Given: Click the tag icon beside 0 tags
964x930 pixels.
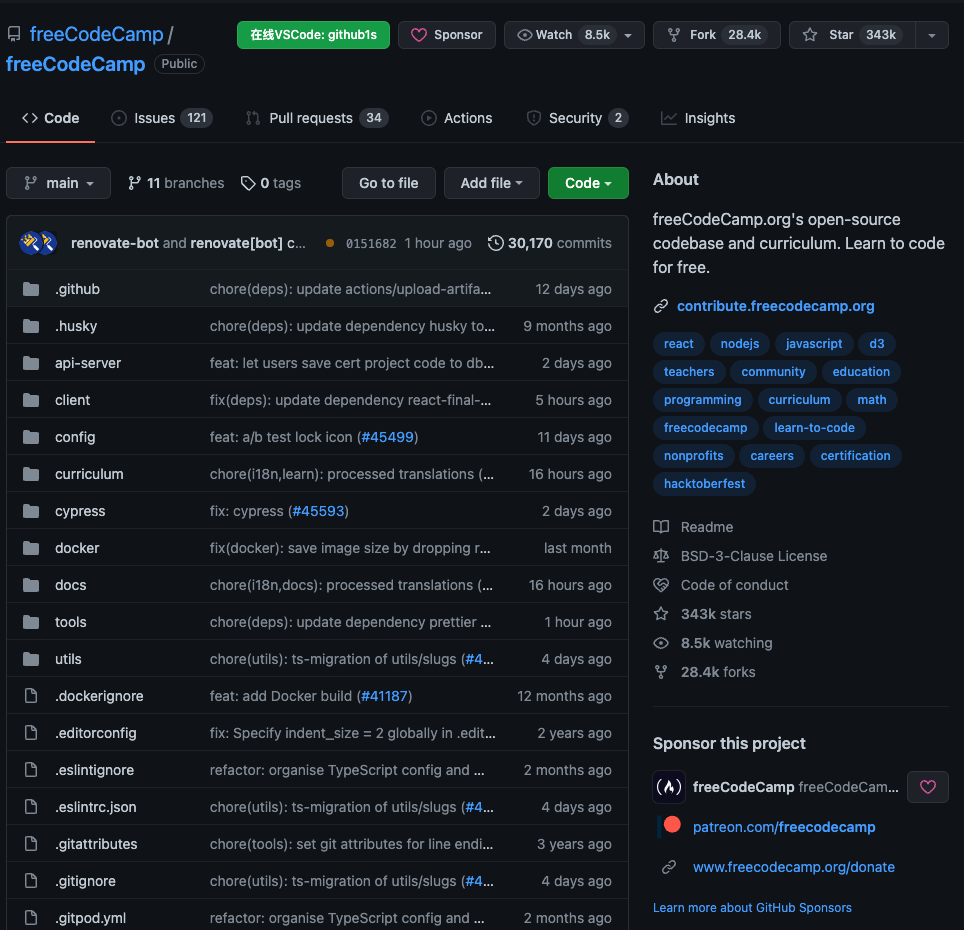Looking at the screenshot, I should (248, 183).
